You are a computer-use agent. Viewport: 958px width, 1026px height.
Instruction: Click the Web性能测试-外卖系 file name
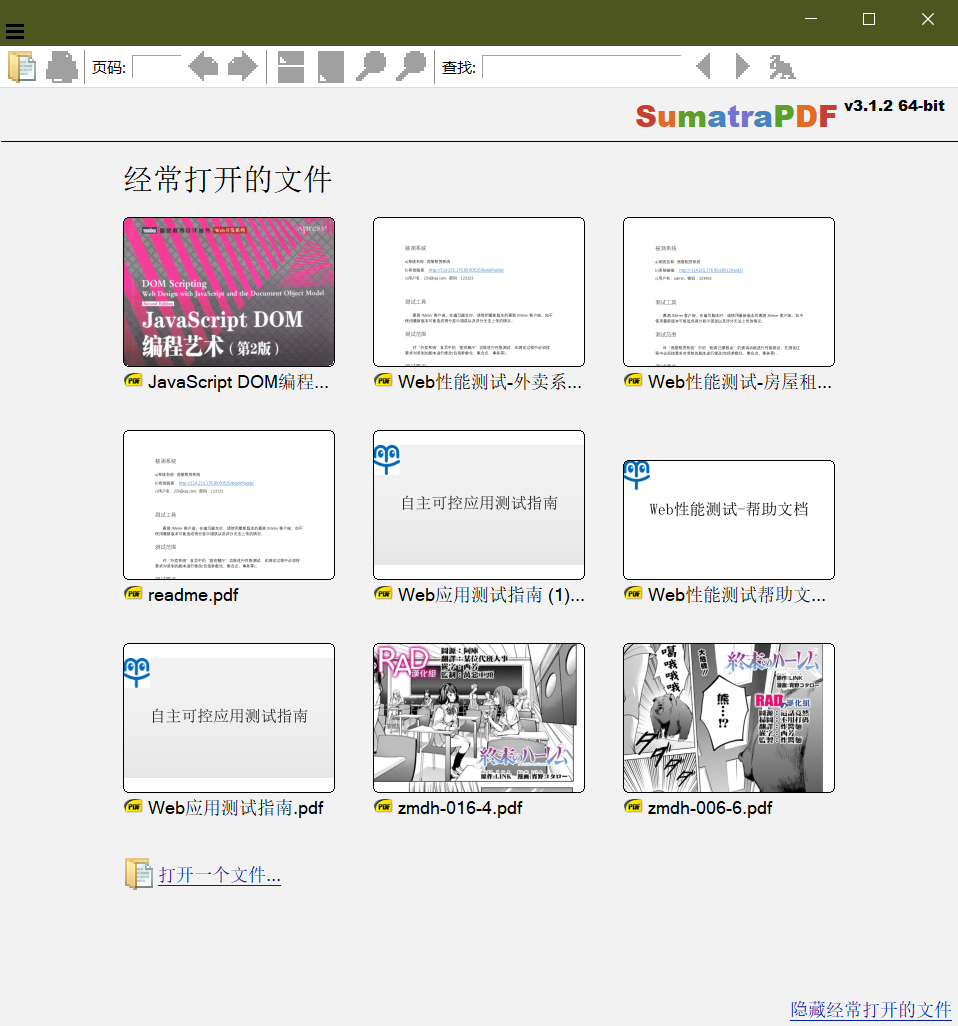click(489, 382)
